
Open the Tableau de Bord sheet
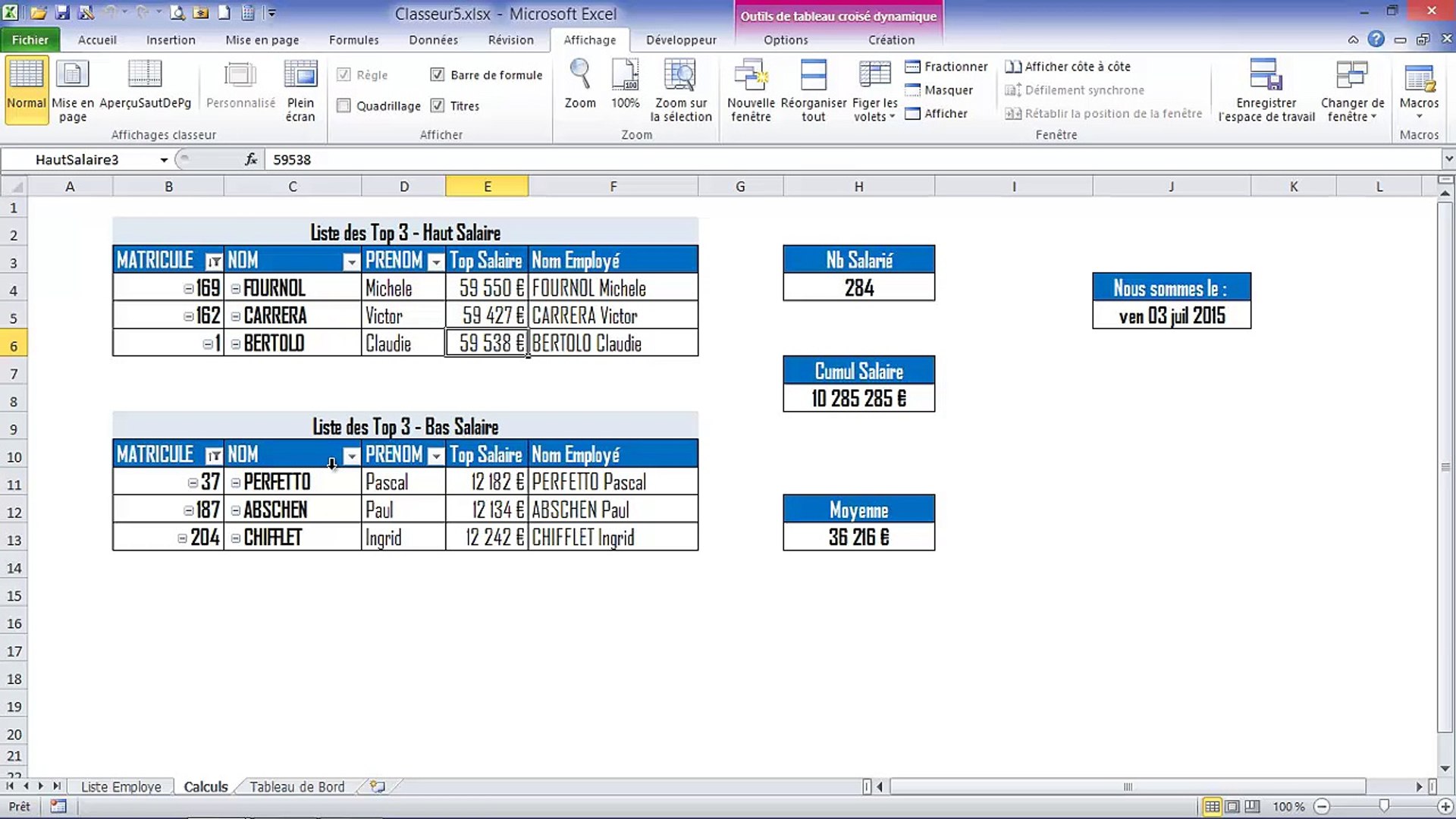pyautogui.click(x=297, y=786)
